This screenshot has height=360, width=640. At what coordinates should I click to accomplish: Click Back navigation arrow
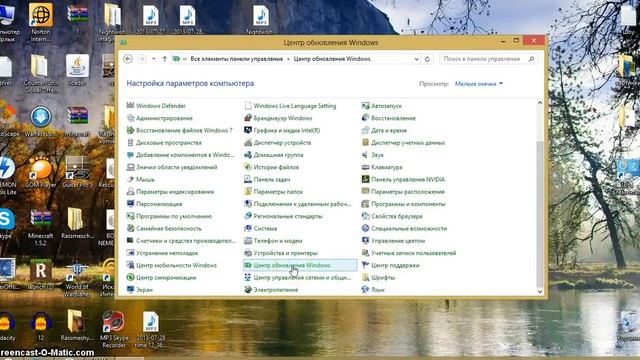[128, 59]
